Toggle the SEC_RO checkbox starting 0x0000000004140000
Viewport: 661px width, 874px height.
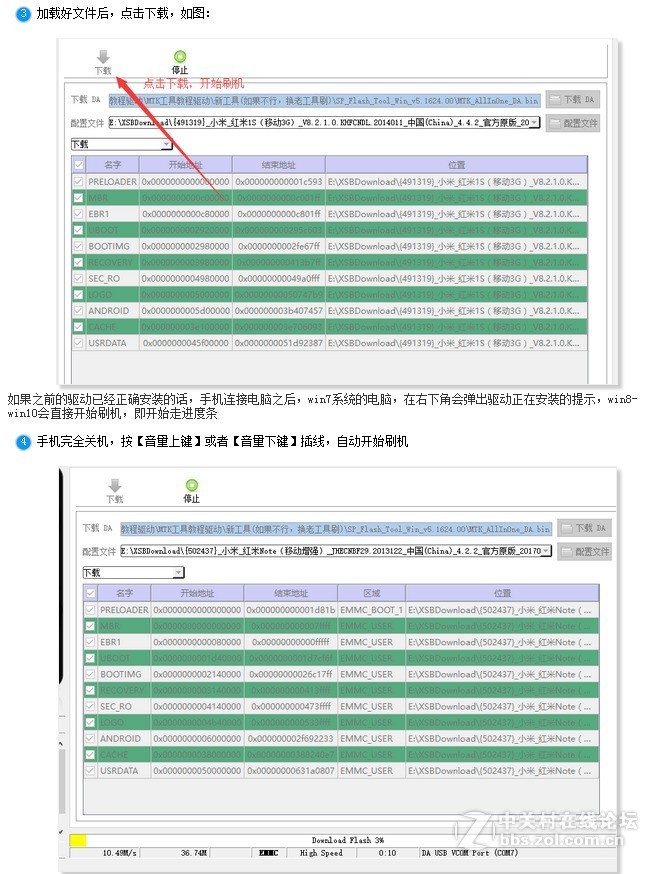pyautogui.click(x=90, y=706)
